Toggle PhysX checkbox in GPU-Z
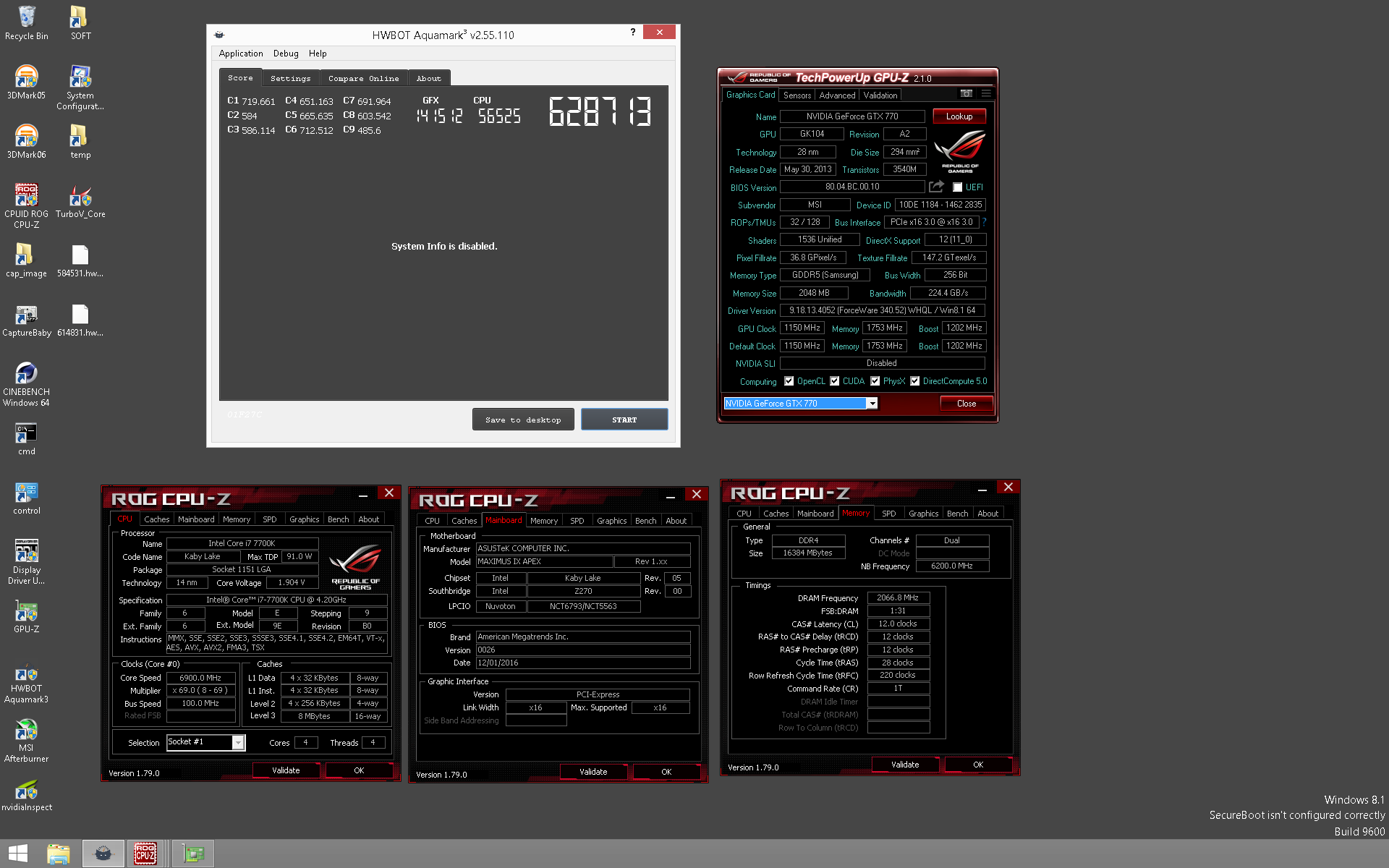Image resolution: width=1389 pixels, height=868 pixels. pos(875,381)
